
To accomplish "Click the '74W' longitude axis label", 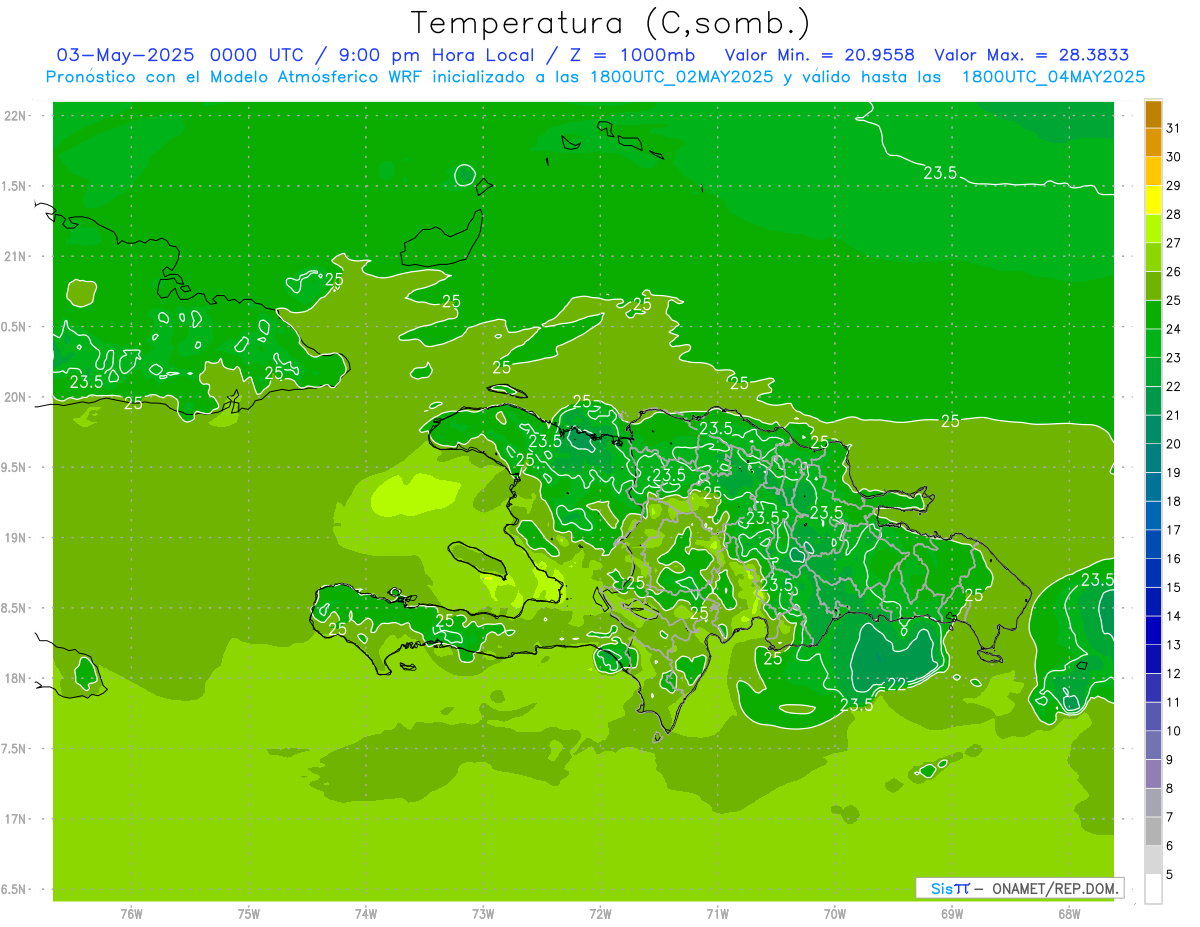I will (x=366, y=913).
